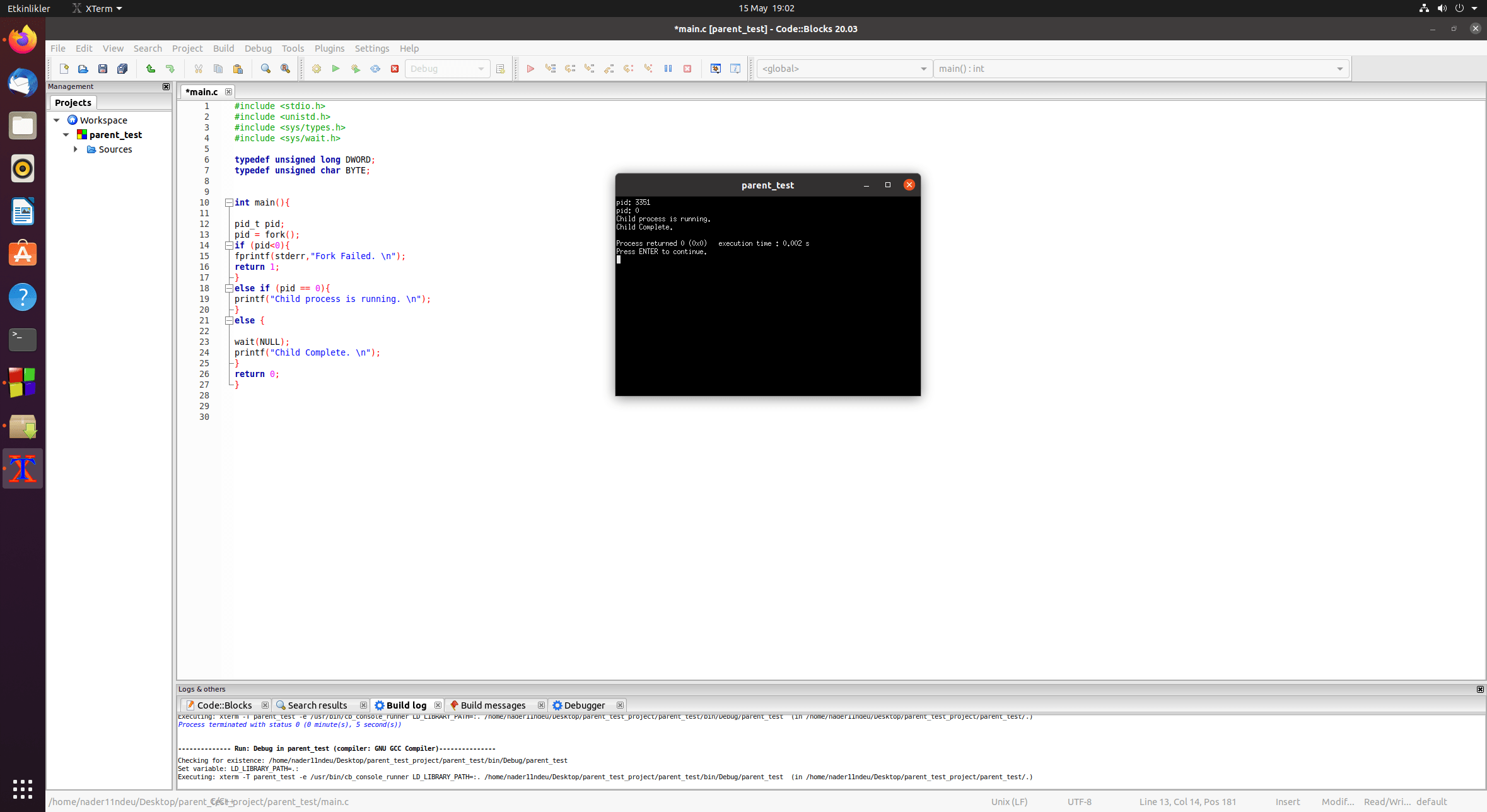Open the Debug menu
Viewport: 1487px width, 812px height.
(258, 49)
